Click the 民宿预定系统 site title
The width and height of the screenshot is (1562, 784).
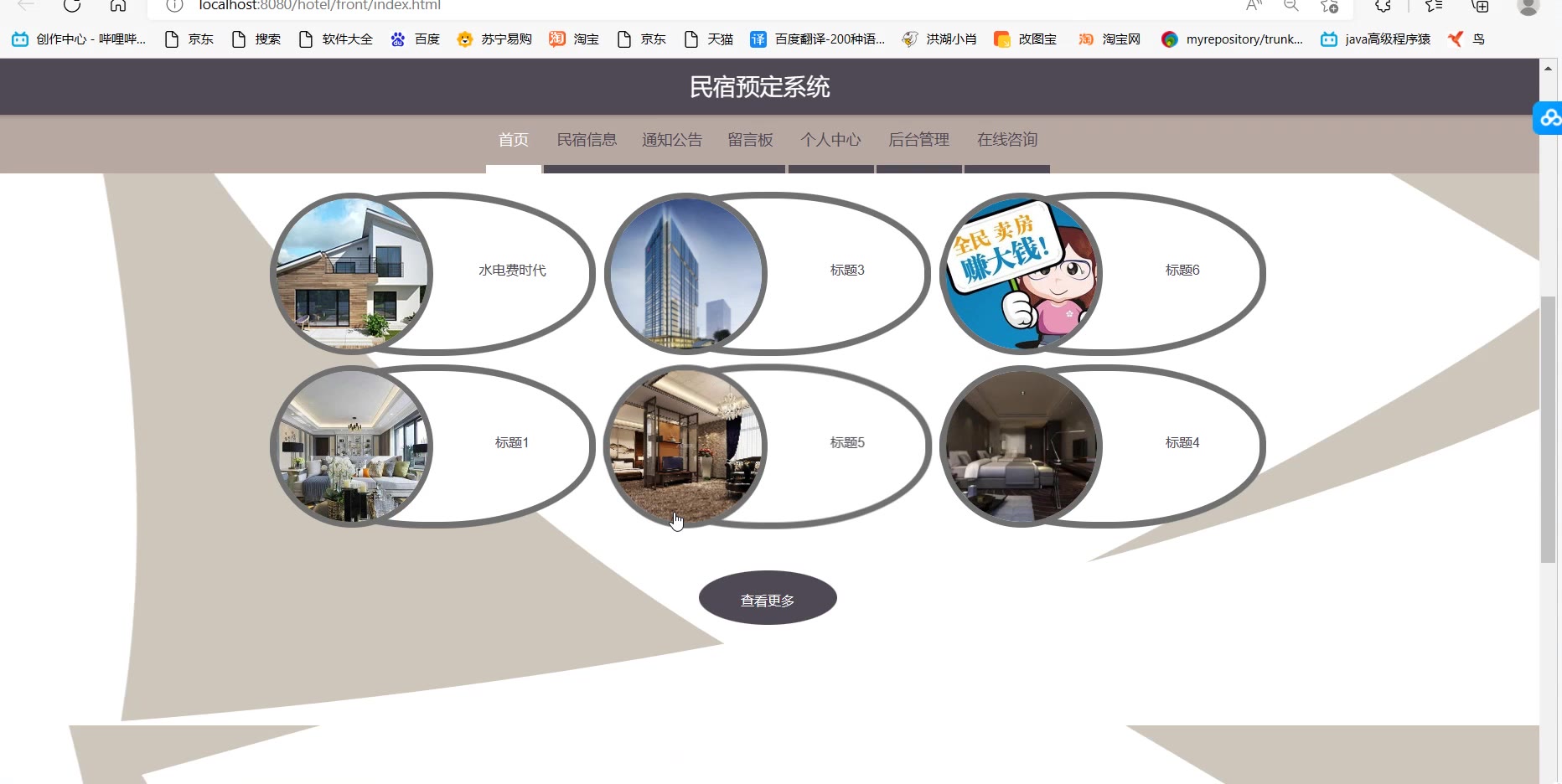(x=760, y=87)
